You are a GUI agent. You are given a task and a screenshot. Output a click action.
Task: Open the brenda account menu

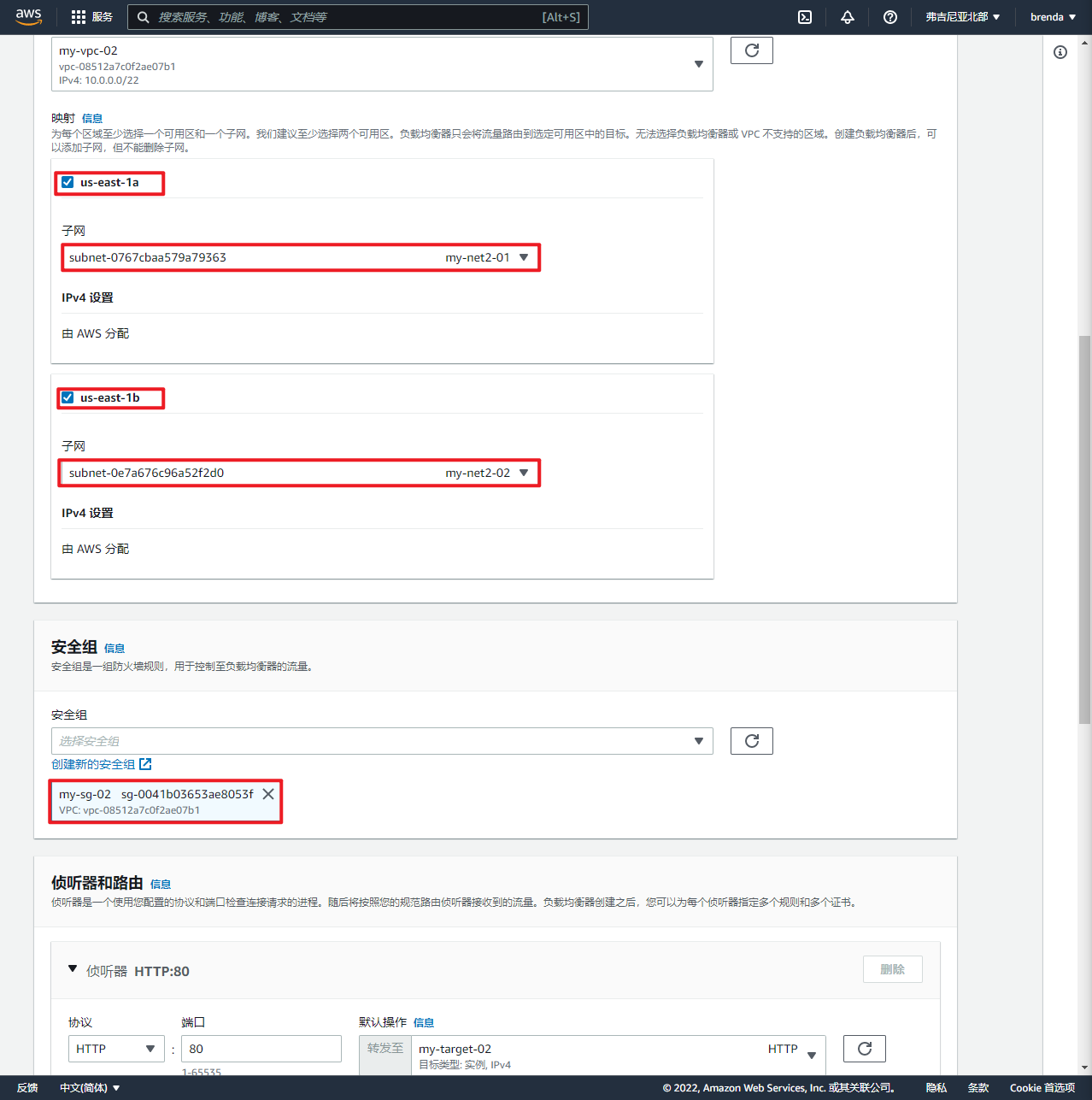[x=1053, y=17]
